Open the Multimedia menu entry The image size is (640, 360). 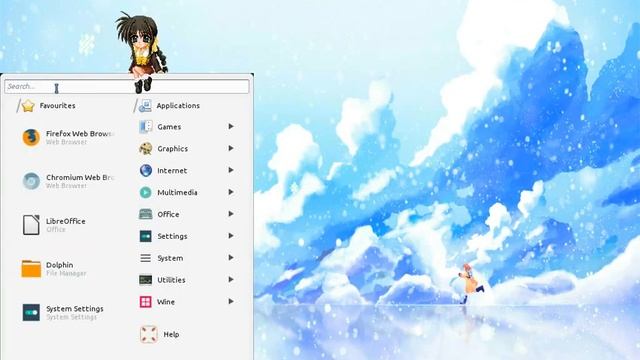[188, 192]
